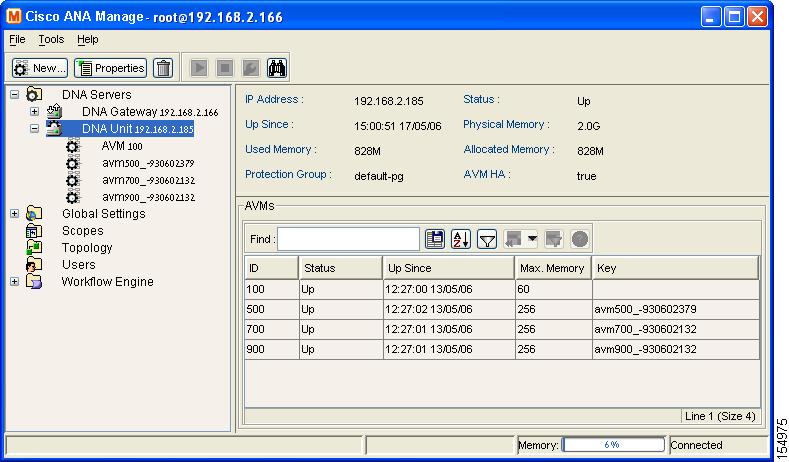Click the Global Settings folder icon

[34, 213]
